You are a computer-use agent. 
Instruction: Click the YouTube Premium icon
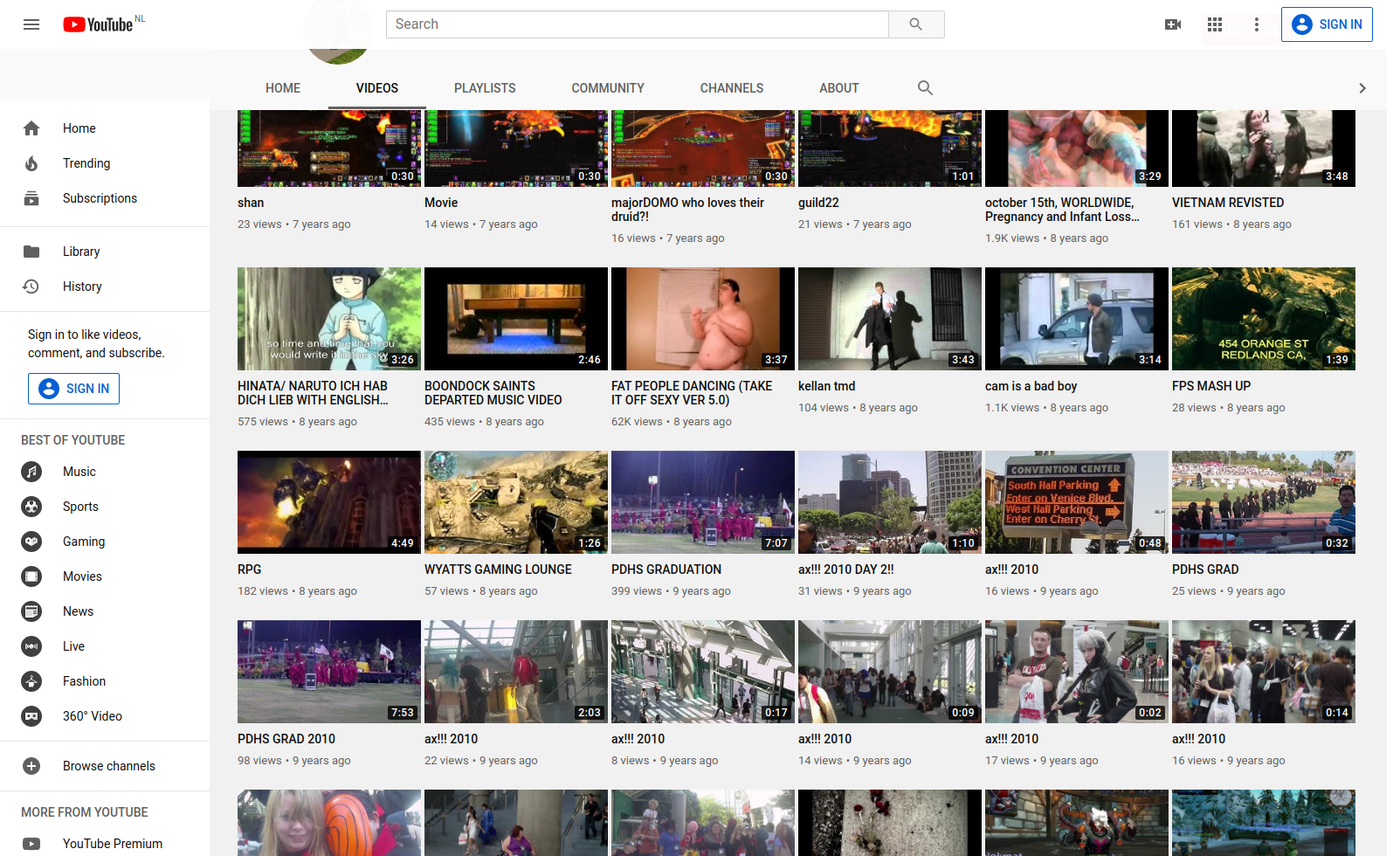pos(31,844)
